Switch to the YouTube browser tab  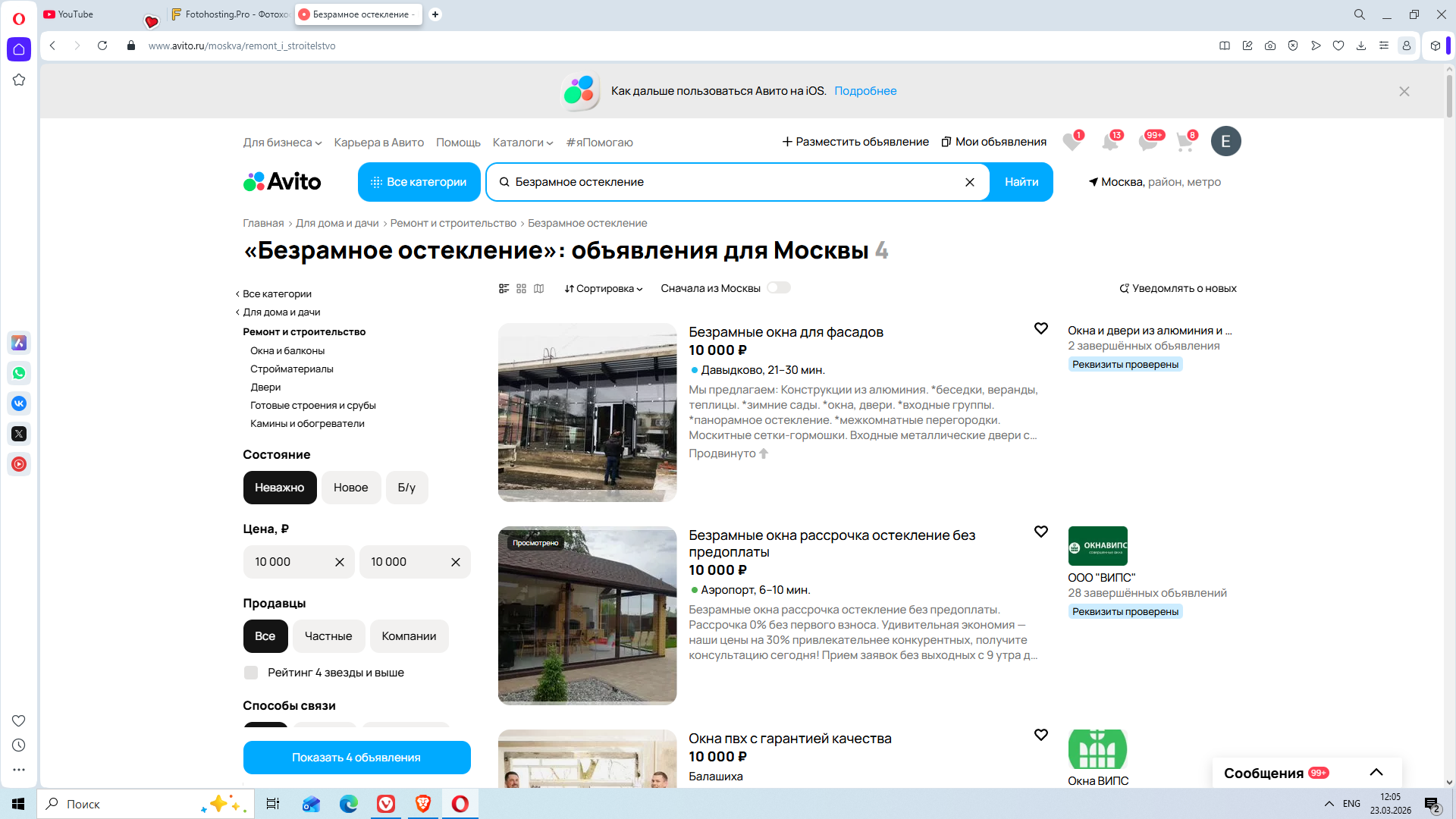(x=76, y=14)
